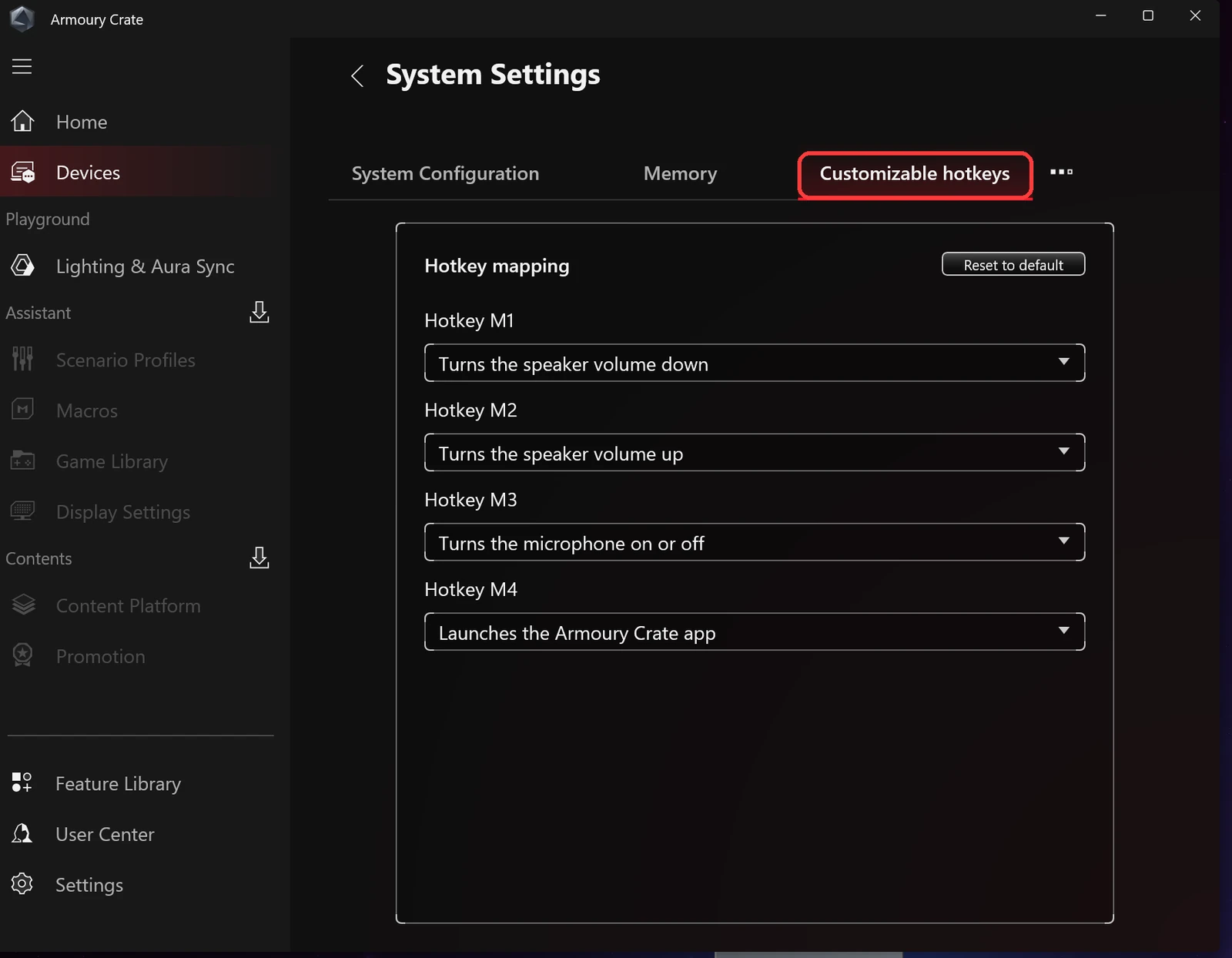Click the Feature Library icon

pyautogui.click(x=22, y=782)
